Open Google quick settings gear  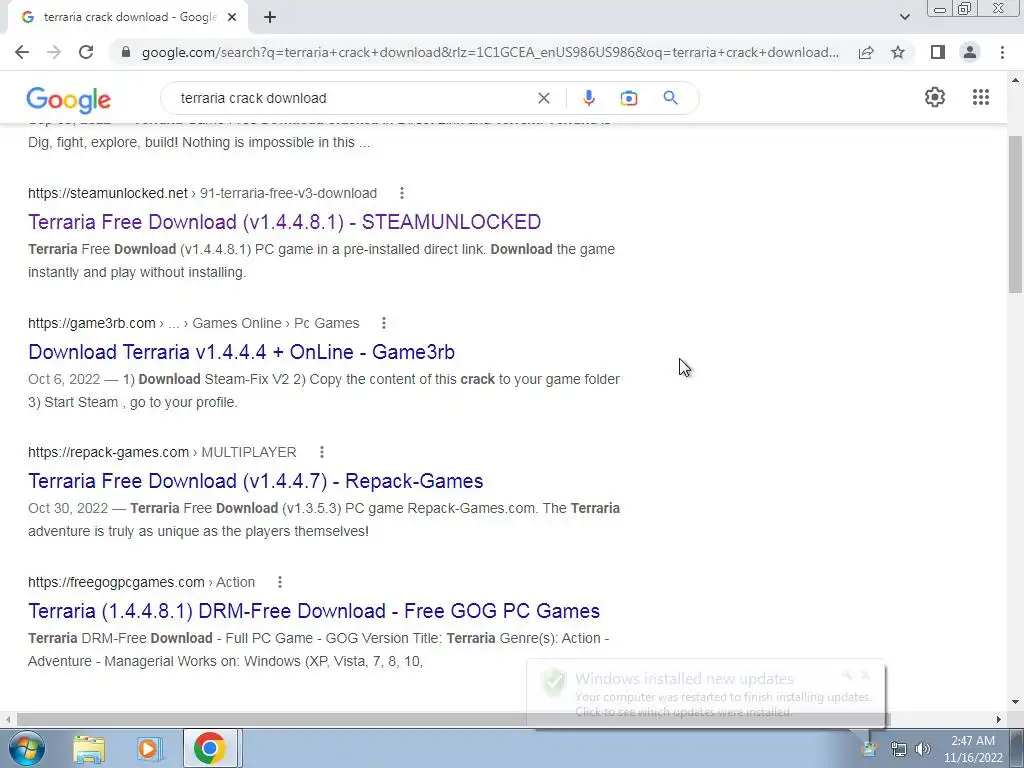[x=935, y=97]
